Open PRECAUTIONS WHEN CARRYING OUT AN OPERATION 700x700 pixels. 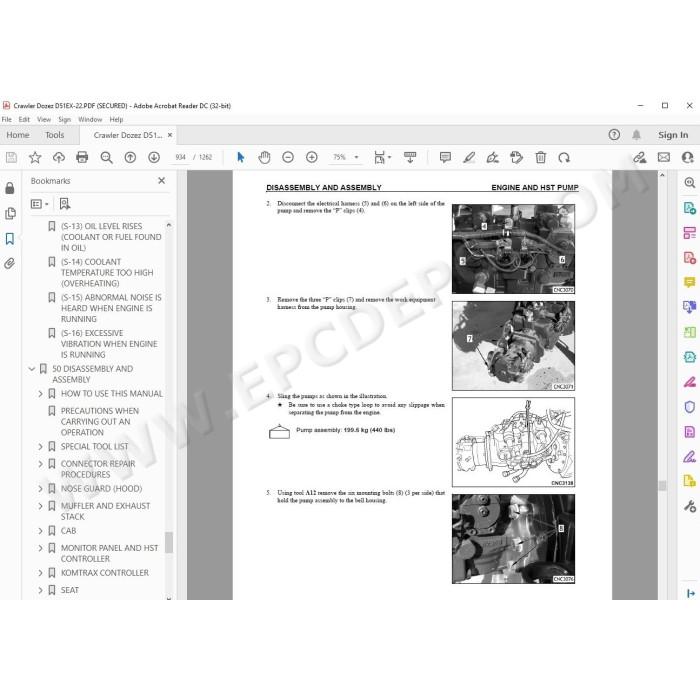tap(100, 422)
